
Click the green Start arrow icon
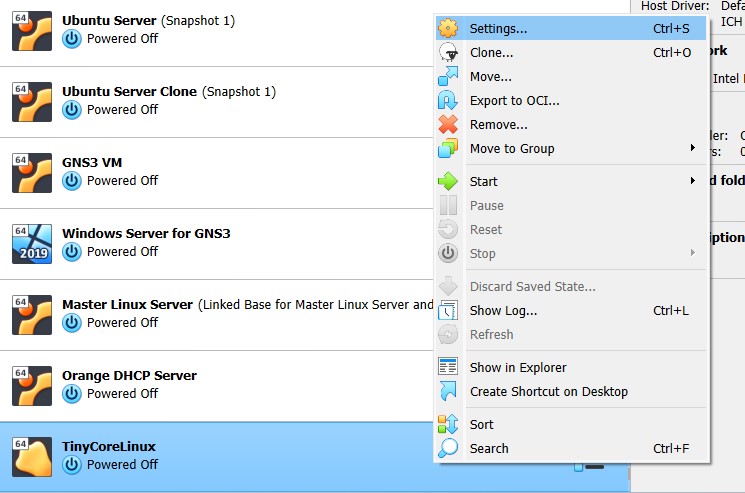coord(448,181)
